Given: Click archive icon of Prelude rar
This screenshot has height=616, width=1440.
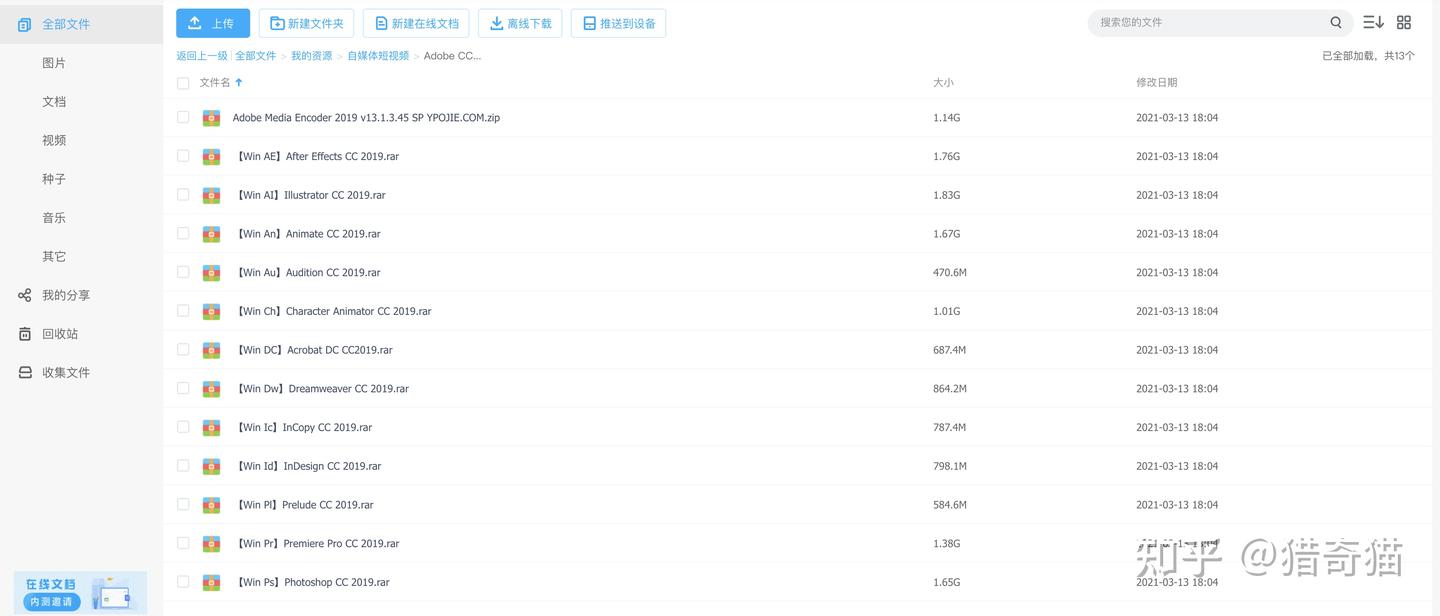Looking at the screenshot, I should click(211, 505).
